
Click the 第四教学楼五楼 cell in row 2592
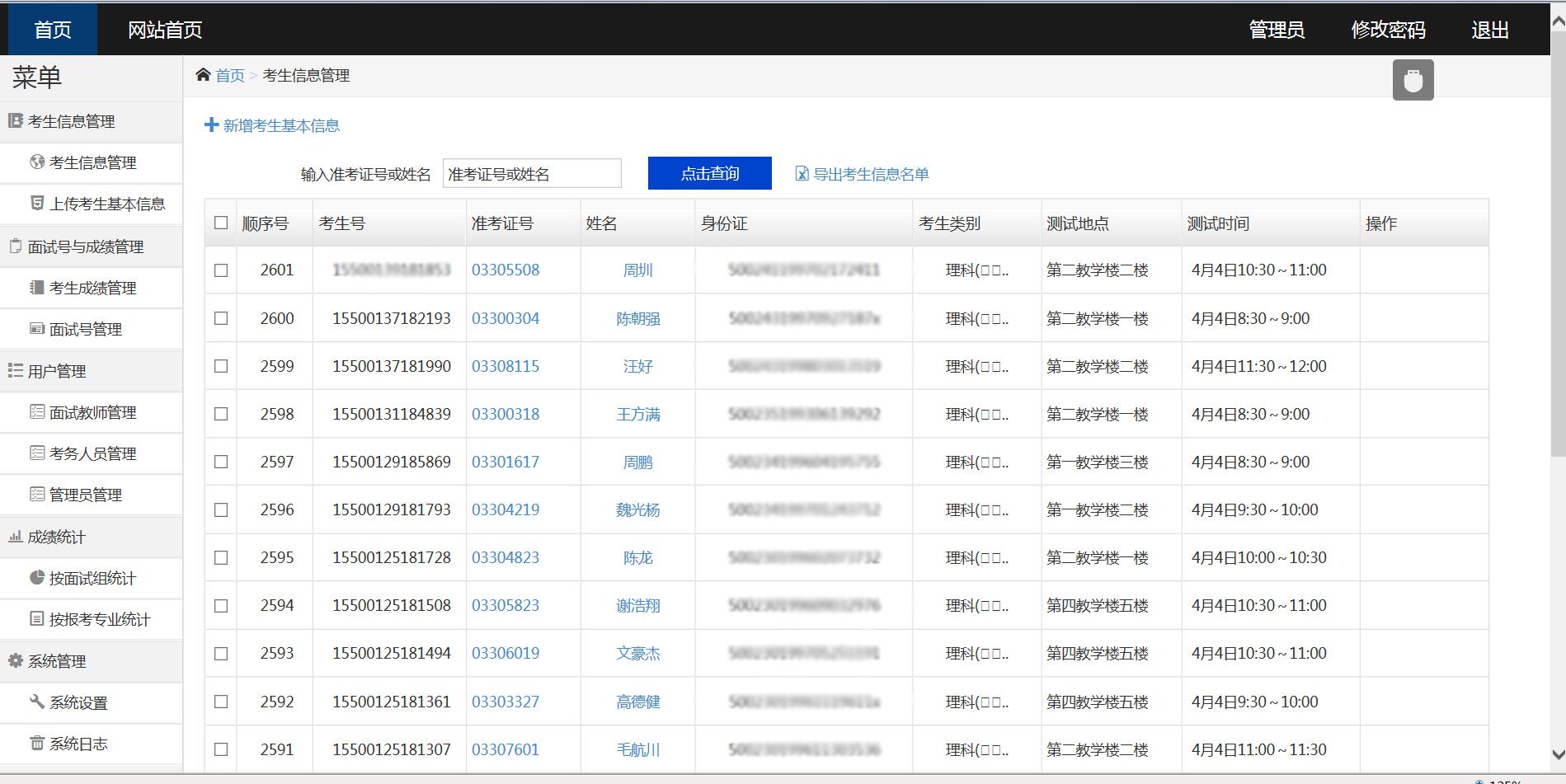[x=1098, y=702]
